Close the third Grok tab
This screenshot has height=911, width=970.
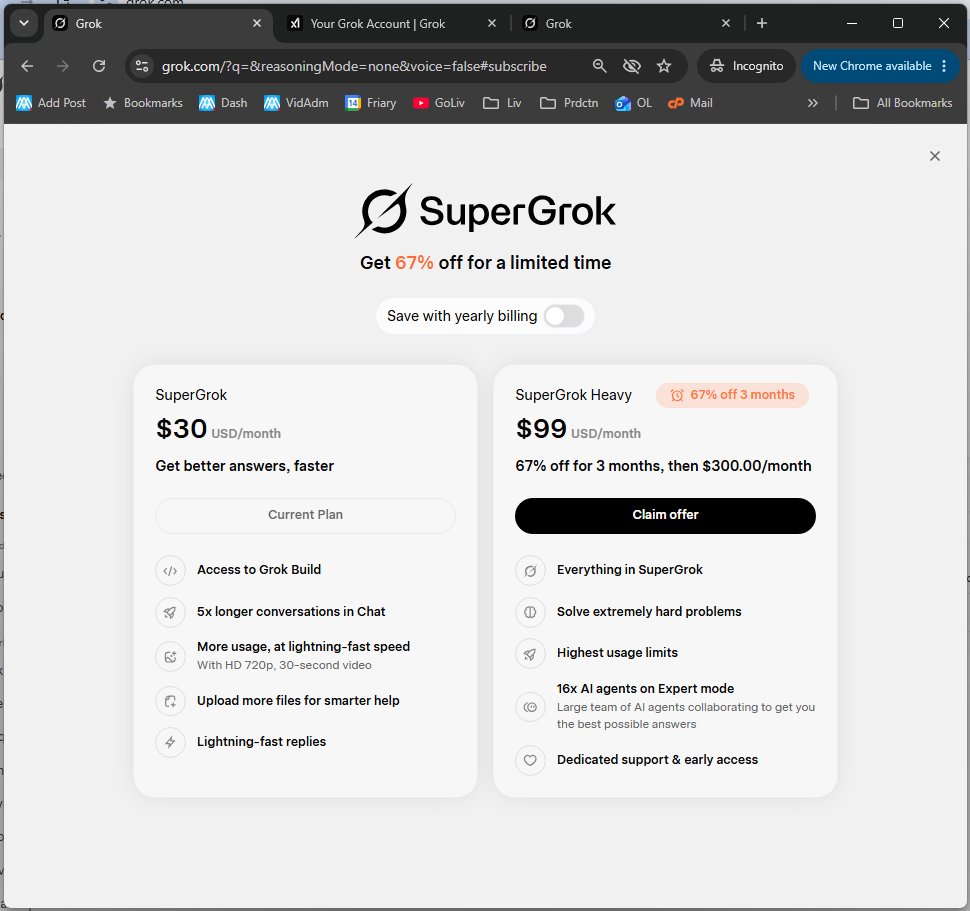[726, 24]
